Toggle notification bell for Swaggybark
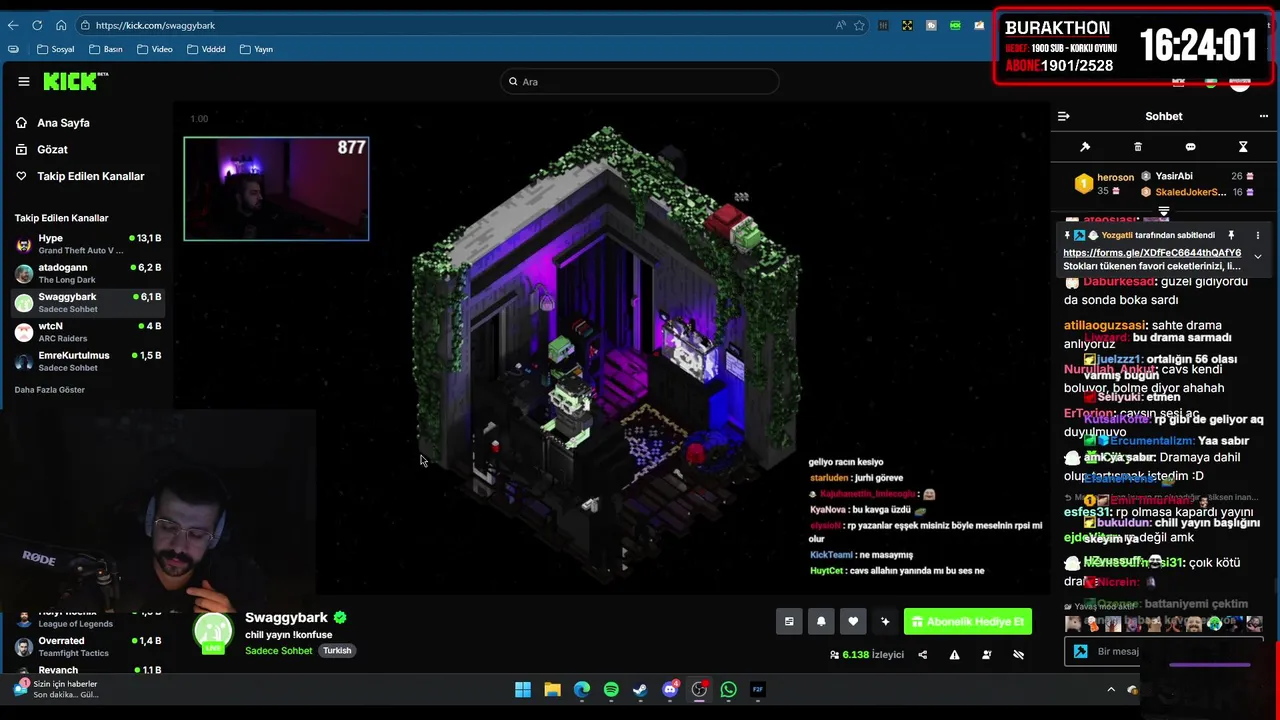The image size is (1280, 720). [821, 622]
